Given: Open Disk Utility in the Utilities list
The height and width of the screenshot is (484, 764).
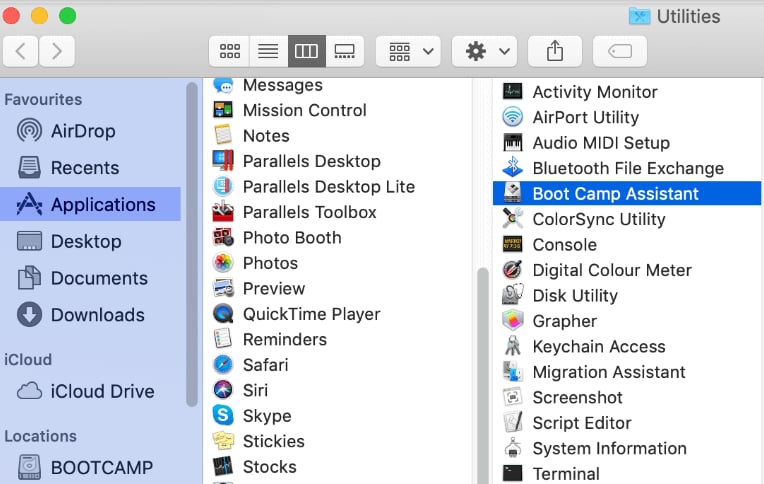Looking at the screenshot, I should 575,295.
